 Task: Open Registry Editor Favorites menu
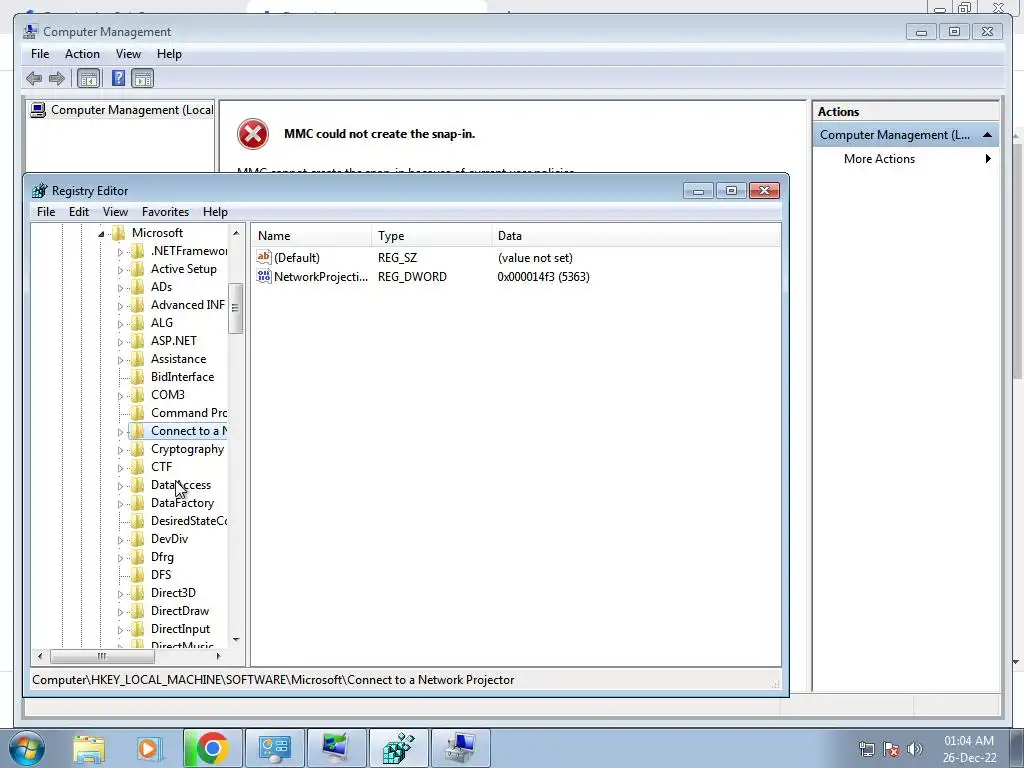pyautogui.click(x=165, y=212)
